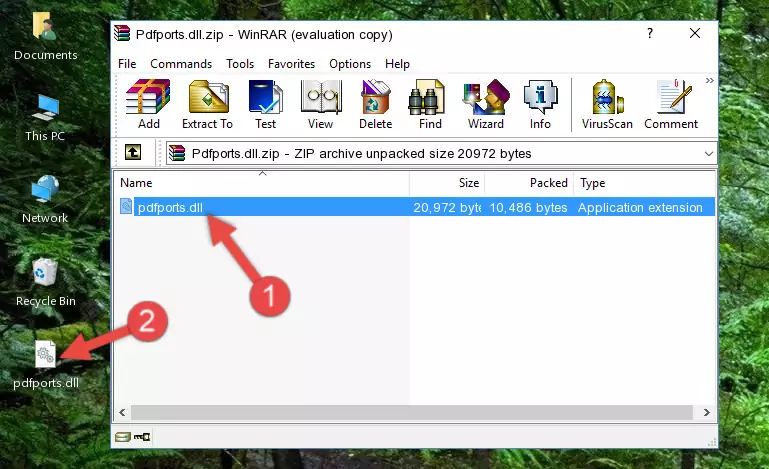Select the Documents desktop icon
The width and height of the screenshot is (769, 469).
pos(46,37)
